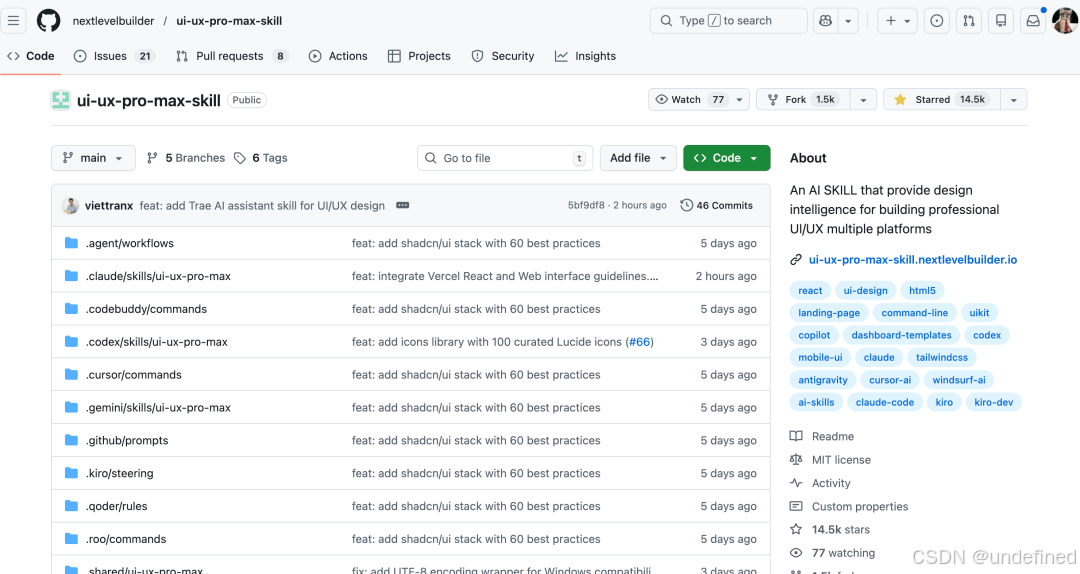Focus the top search box
This screenshot has width=1080, height=574.
[728, 21]
